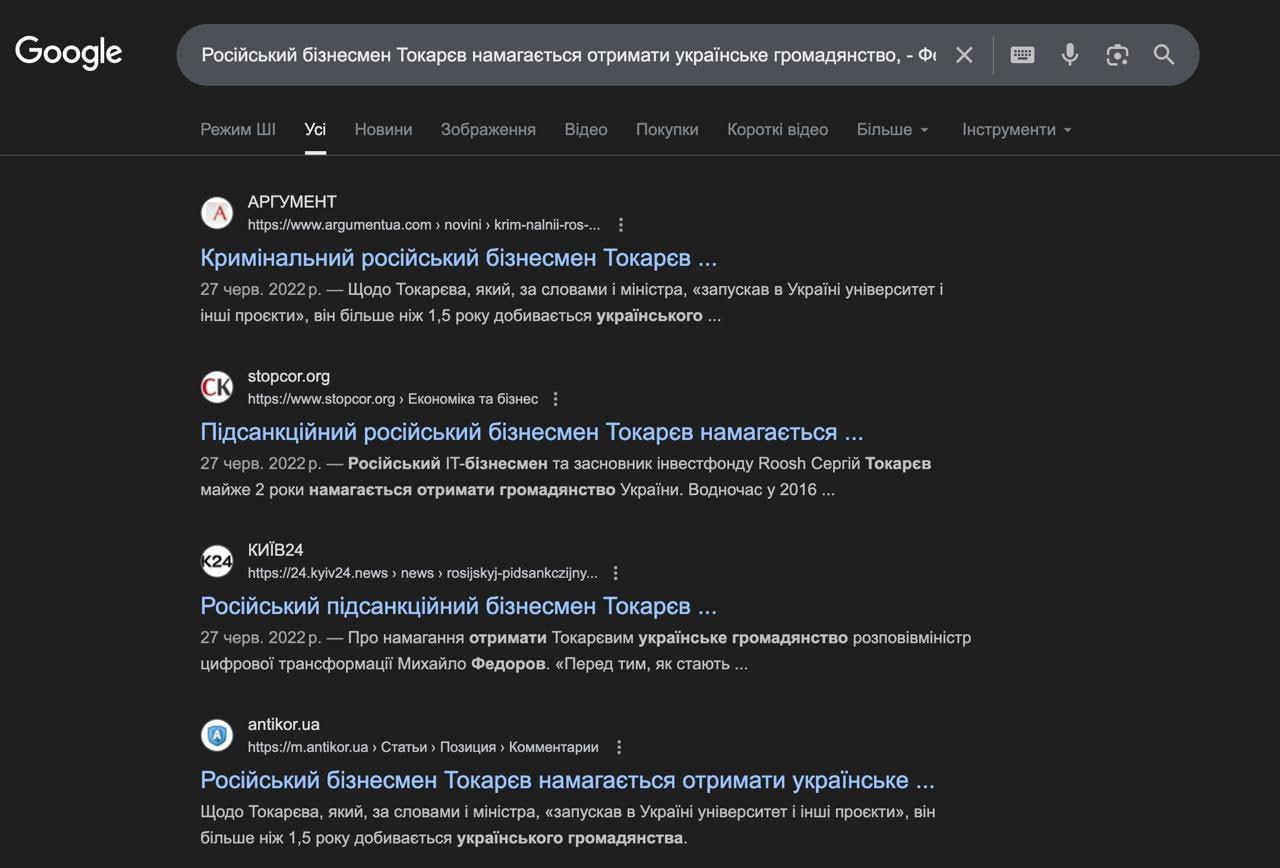Click the antikor.ua source name
The width and height of the screenshot is (1280, 868).
pyautogui.click(x=284, y=724)
